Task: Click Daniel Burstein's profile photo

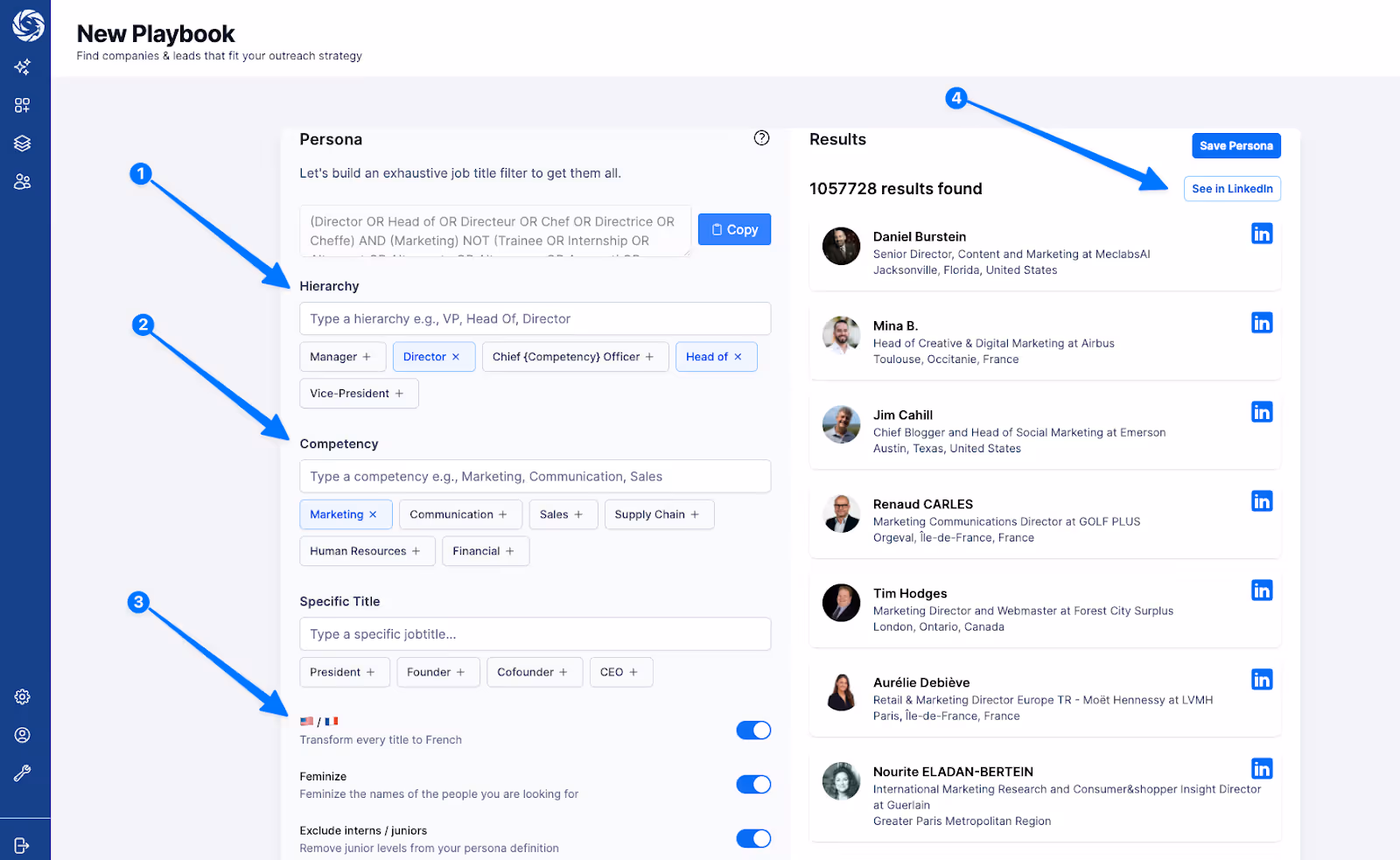Action: point(841,246)
